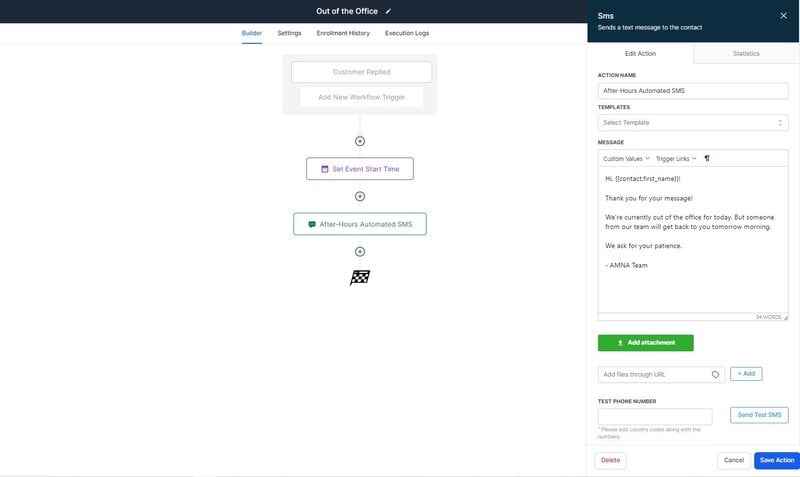Switch to the Settings tab
Viewport: 800px width, 477px height.
[x=289, y=33]
